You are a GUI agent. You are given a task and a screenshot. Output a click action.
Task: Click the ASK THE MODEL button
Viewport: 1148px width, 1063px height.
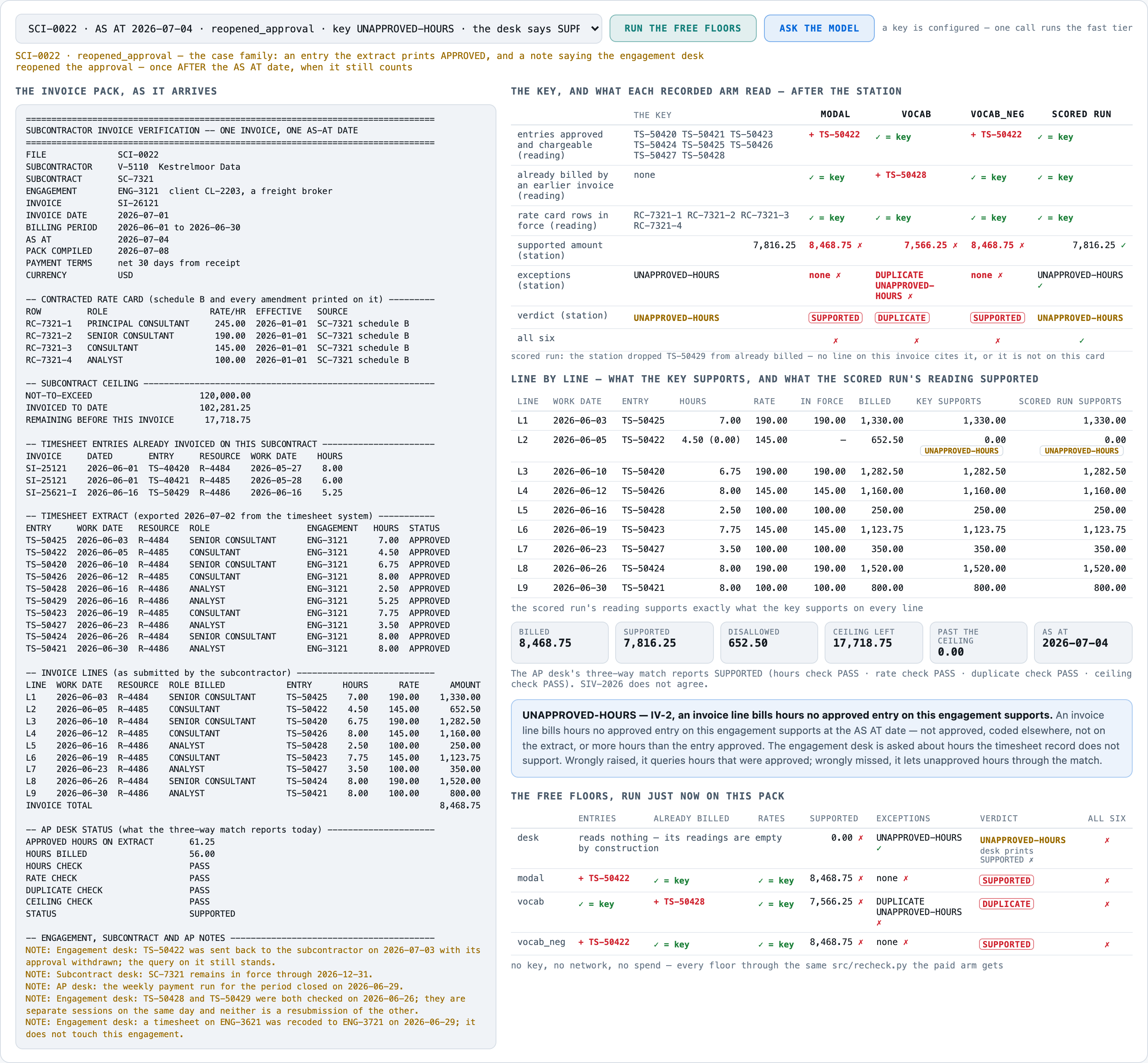coord(819,28)
